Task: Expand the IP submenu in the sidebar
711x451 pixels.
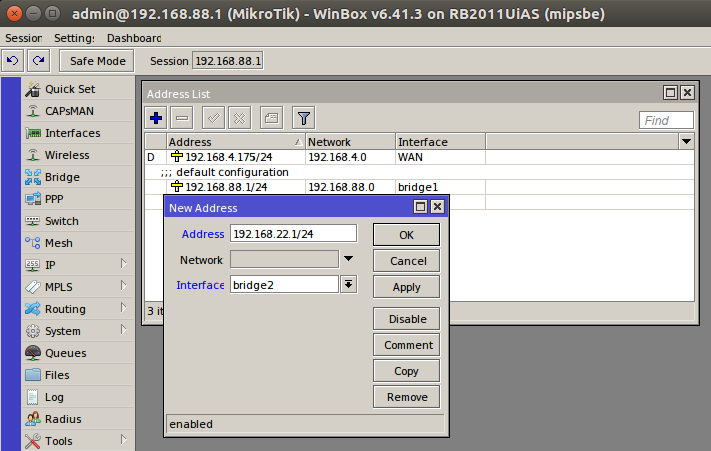Action: [x=124, y=265]
